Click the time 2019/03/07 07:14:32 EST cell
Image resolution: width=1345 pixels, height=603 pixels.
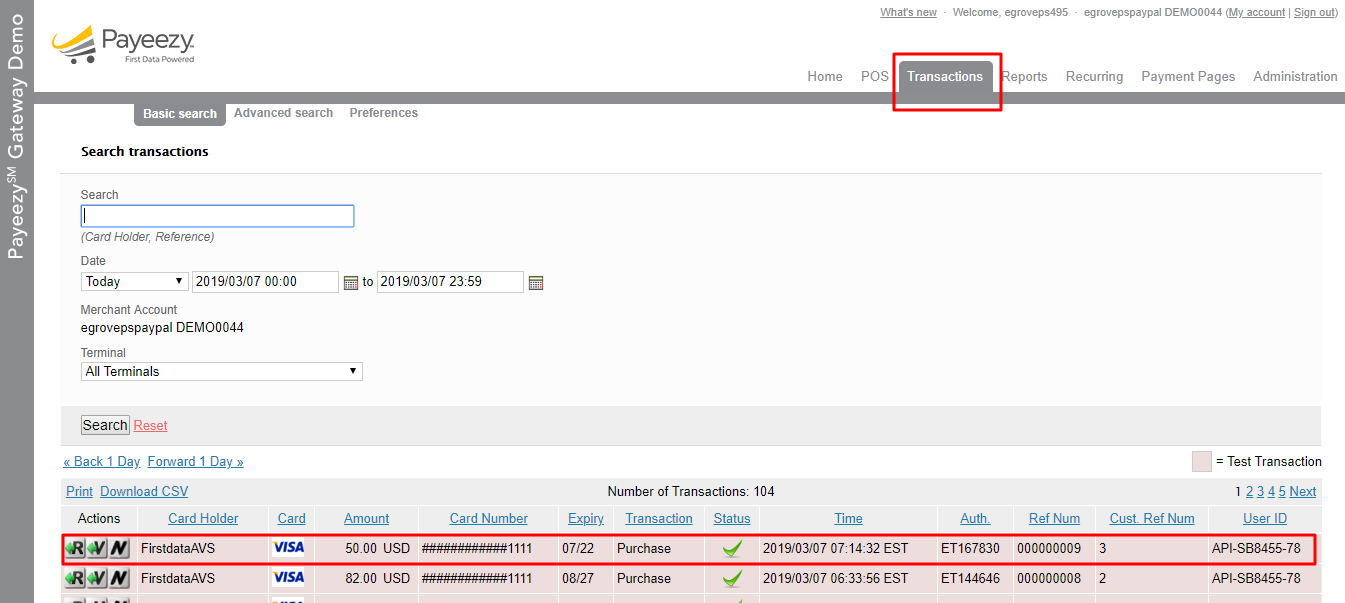click(x=835, y=548)
